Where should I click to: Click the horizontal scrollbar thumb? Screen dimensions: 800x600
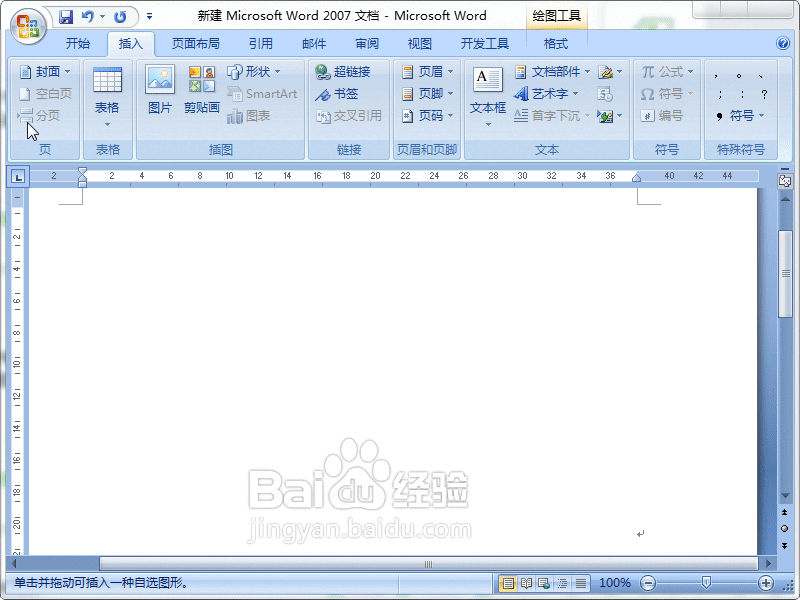[429, 564]
